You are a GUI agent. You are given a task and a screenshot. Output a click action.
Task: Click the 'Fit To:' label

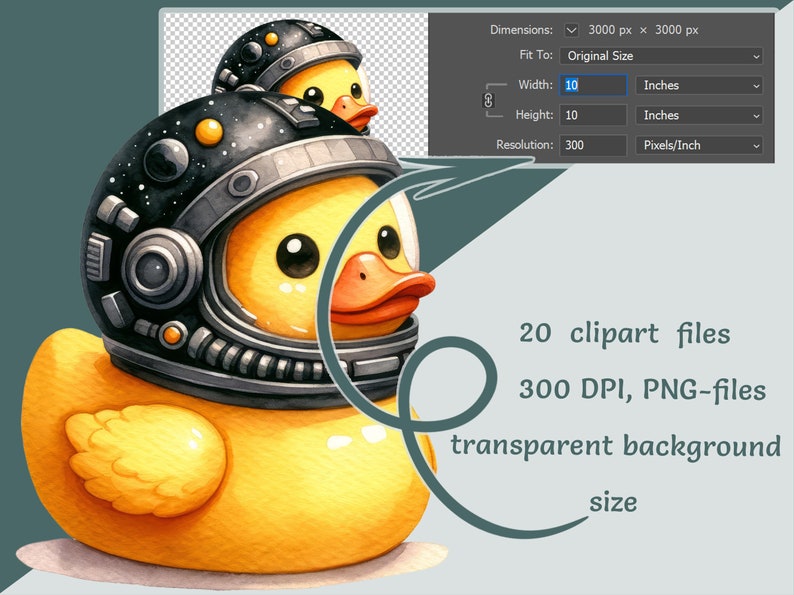(x=536, y=55)
